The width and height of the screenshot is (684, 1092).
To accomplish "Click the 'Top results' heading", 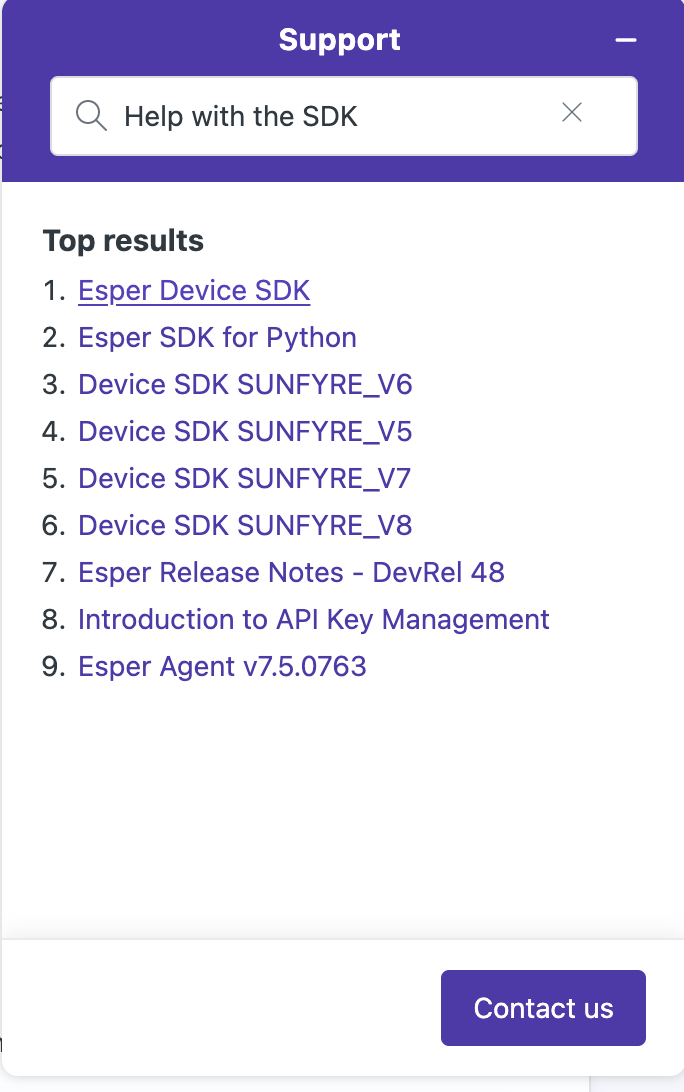I will 123,241.
